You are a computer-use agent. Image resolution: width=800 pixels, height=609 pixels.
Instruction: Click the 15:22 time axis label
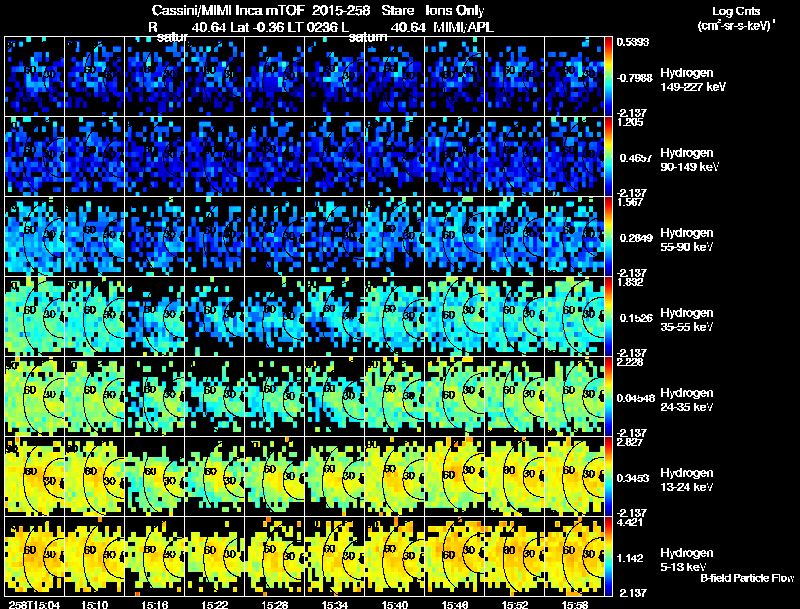click(215, 604)
